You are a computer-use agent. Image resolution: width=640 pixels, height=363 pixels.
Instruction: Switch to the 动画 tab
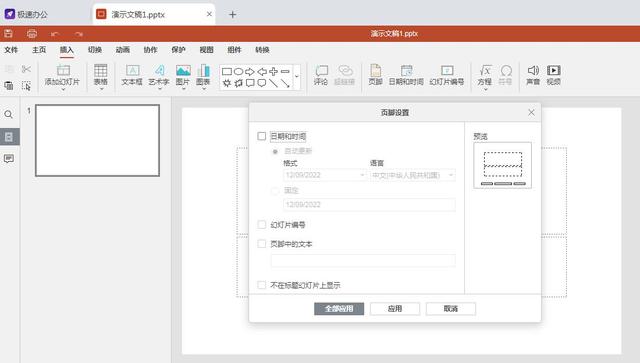[122, 50]
